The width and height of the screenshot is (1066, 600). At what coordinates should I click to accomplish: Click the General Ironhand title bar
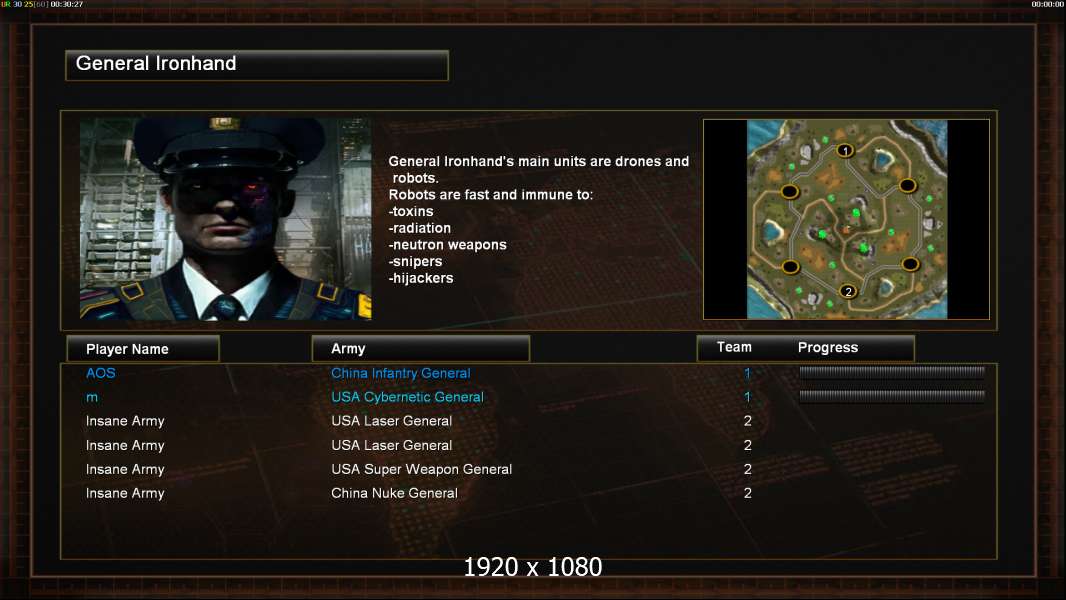tap(257, 65)
